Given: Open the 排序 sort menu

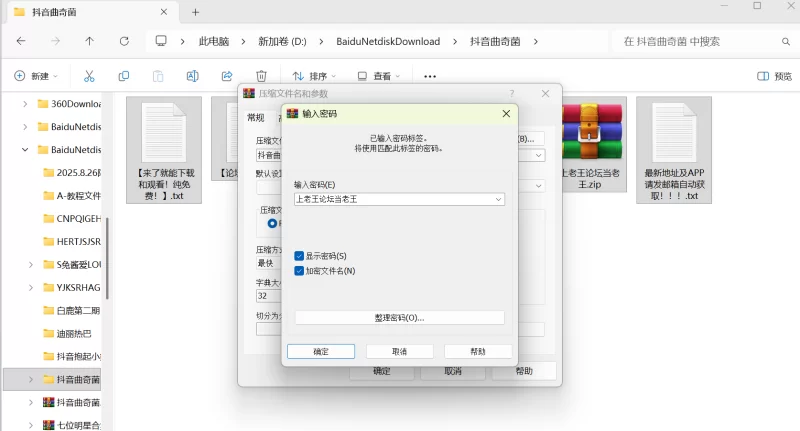Looking at the screenshot, I should tap(314, 76).
